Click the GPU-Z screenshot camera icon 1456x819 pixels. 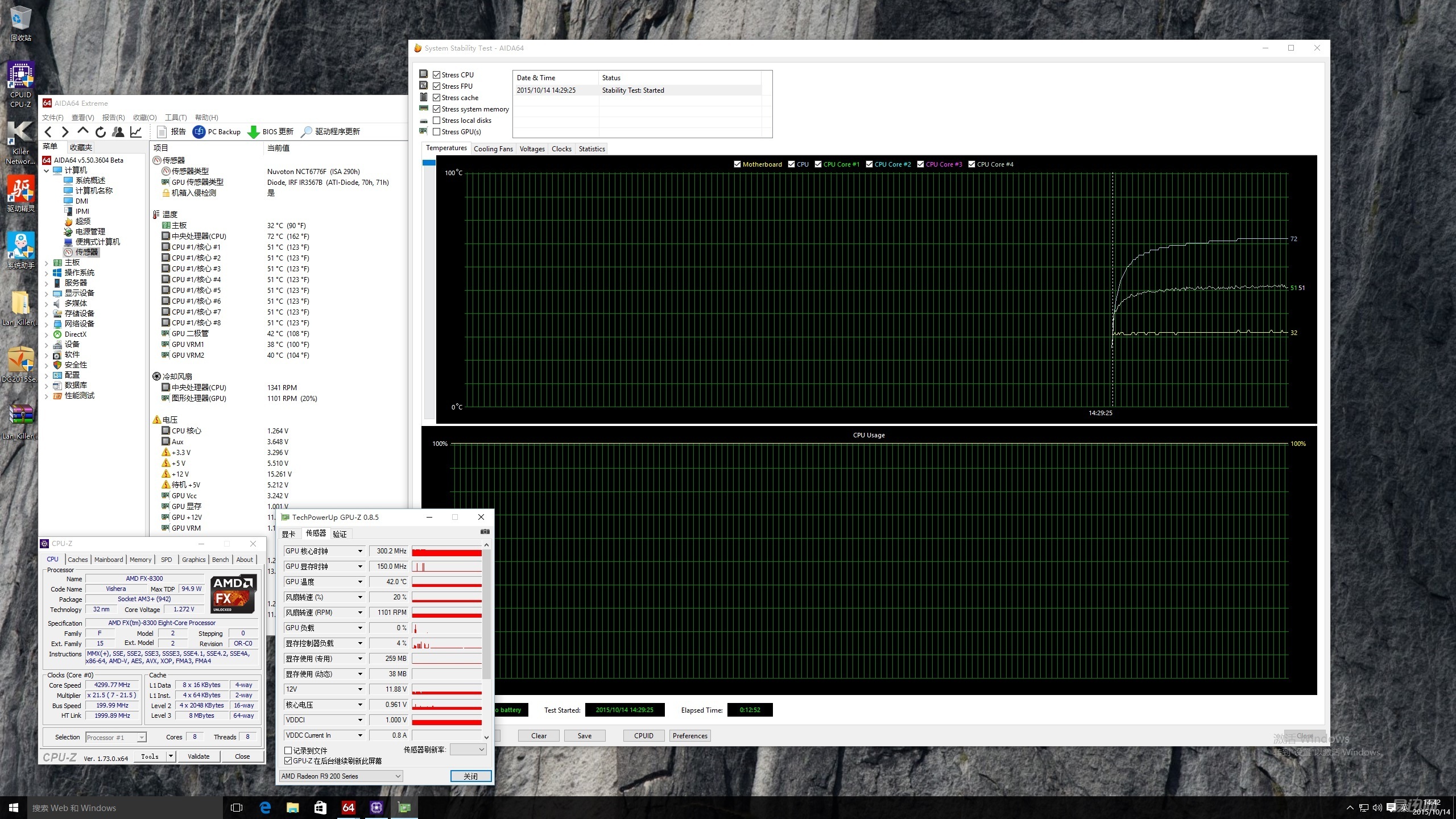click(x=485, y=532)
